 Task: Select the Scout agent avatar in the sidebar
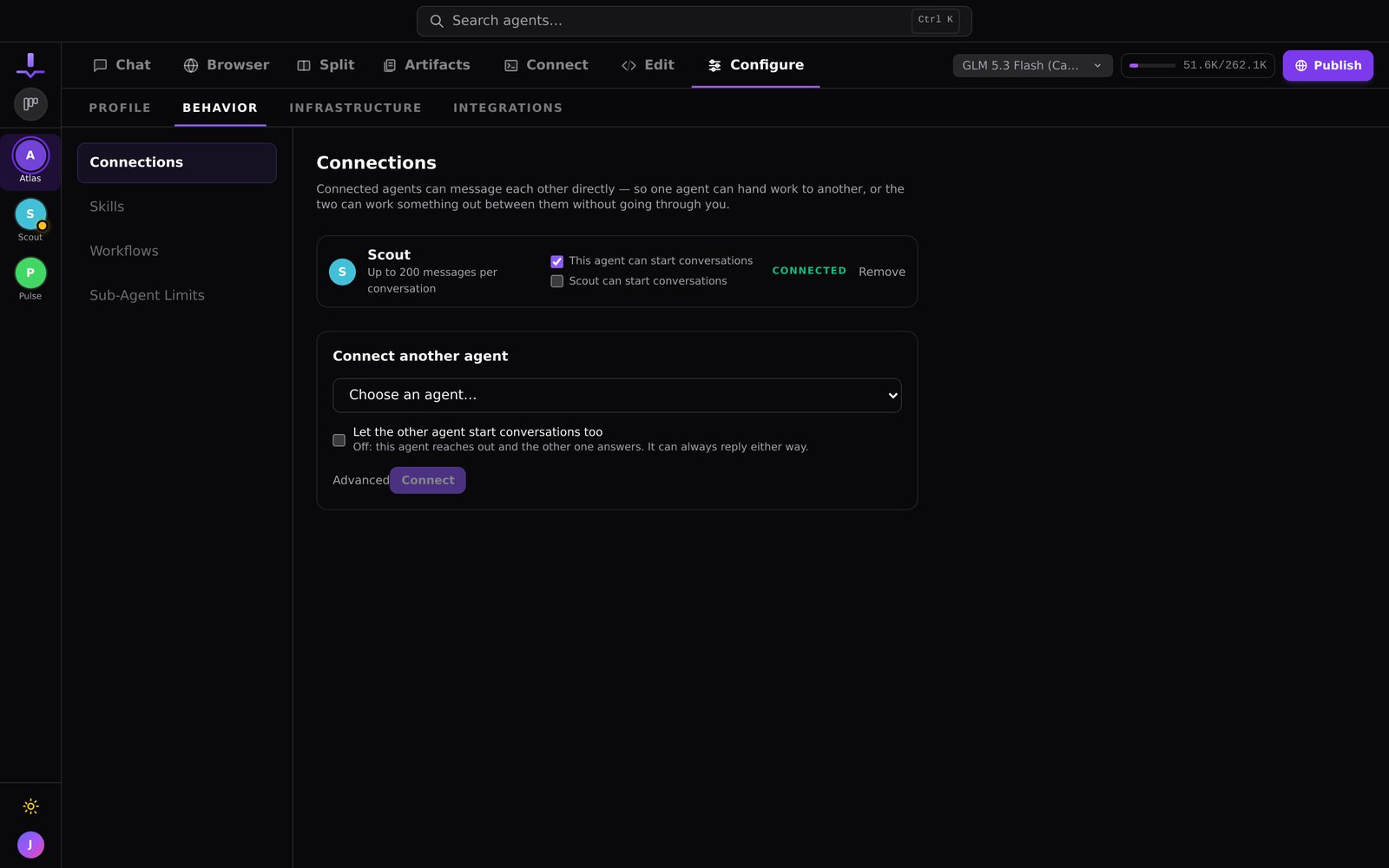click(30, 214)
